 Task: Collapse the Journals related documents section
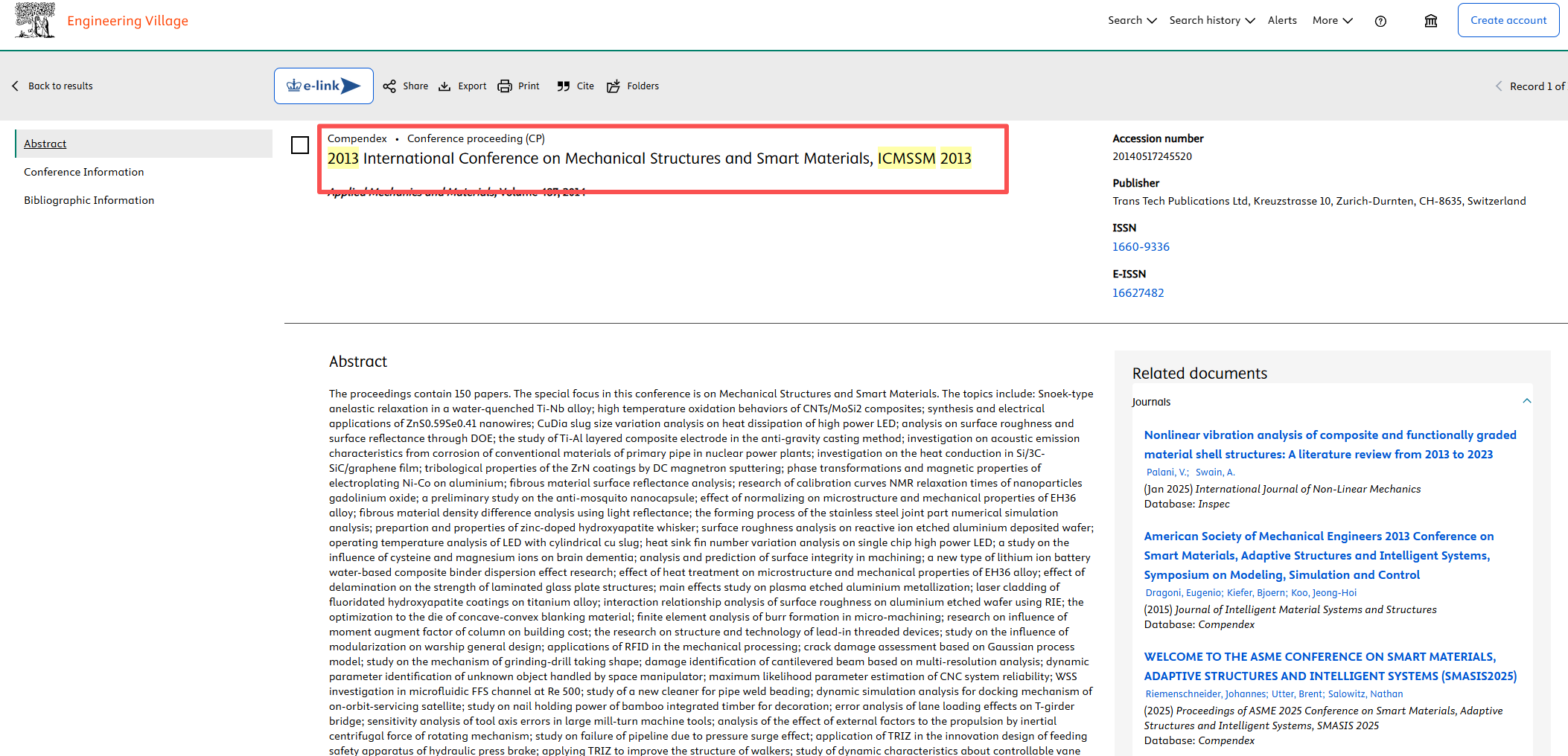[x=1526, y=401]
